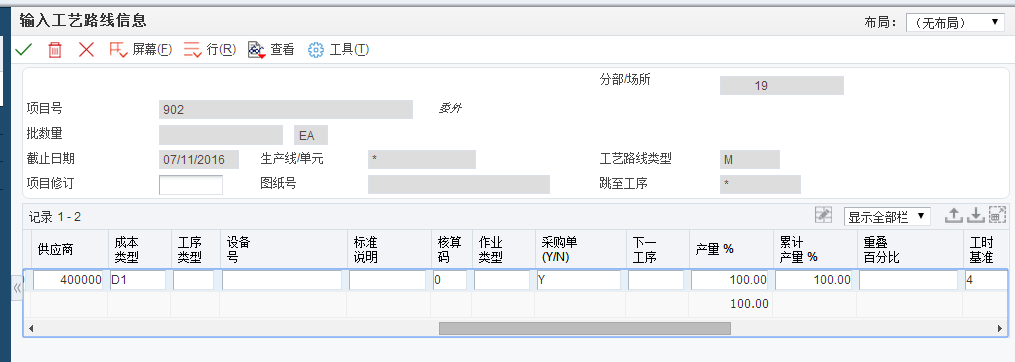Click the 产量 % cell 100.00
The width and height of the screenshot is (1015, 362).
pos(730,280)
